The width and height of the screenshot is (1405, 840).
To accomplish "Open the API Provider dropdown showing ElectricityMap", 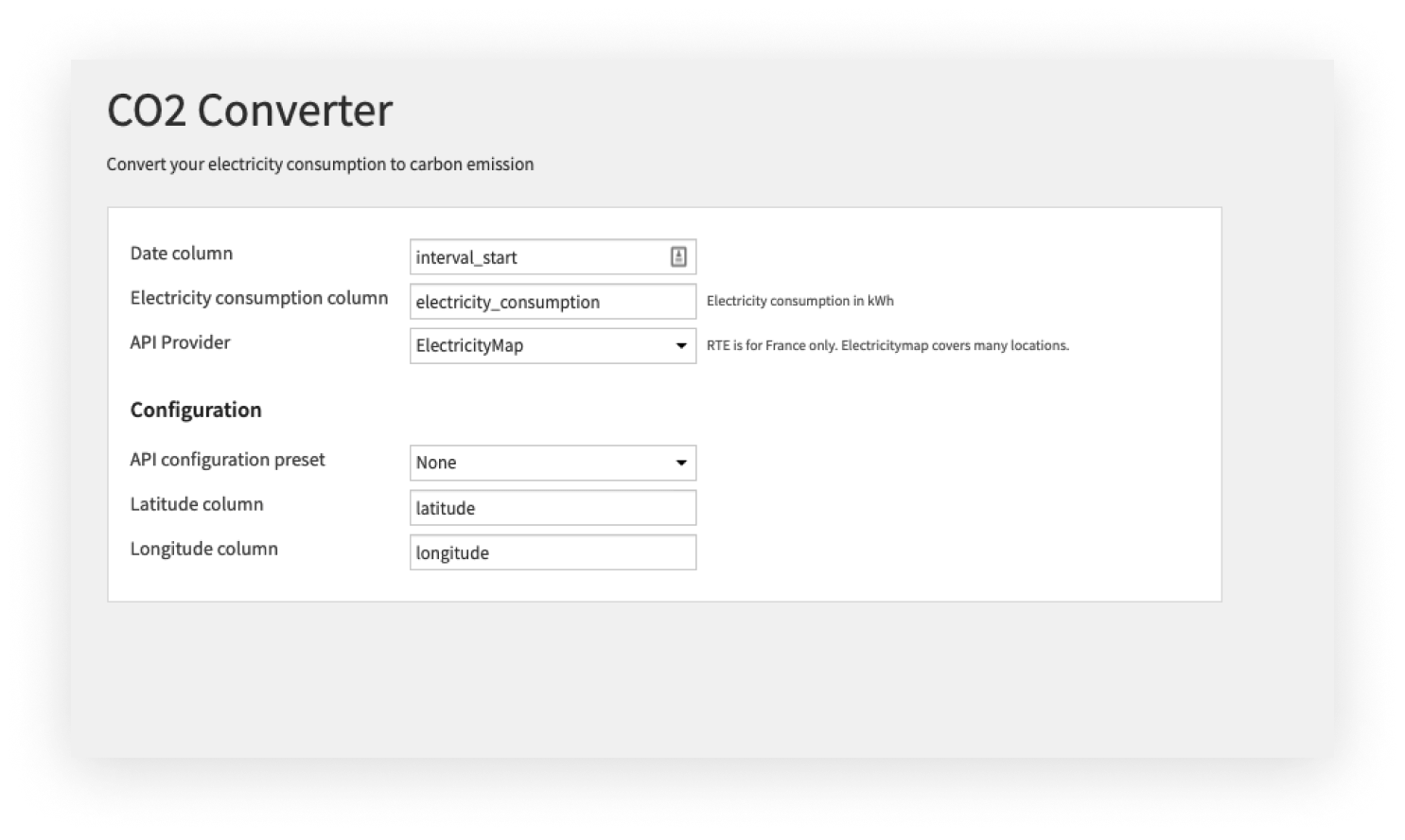I will pos(553,346).
